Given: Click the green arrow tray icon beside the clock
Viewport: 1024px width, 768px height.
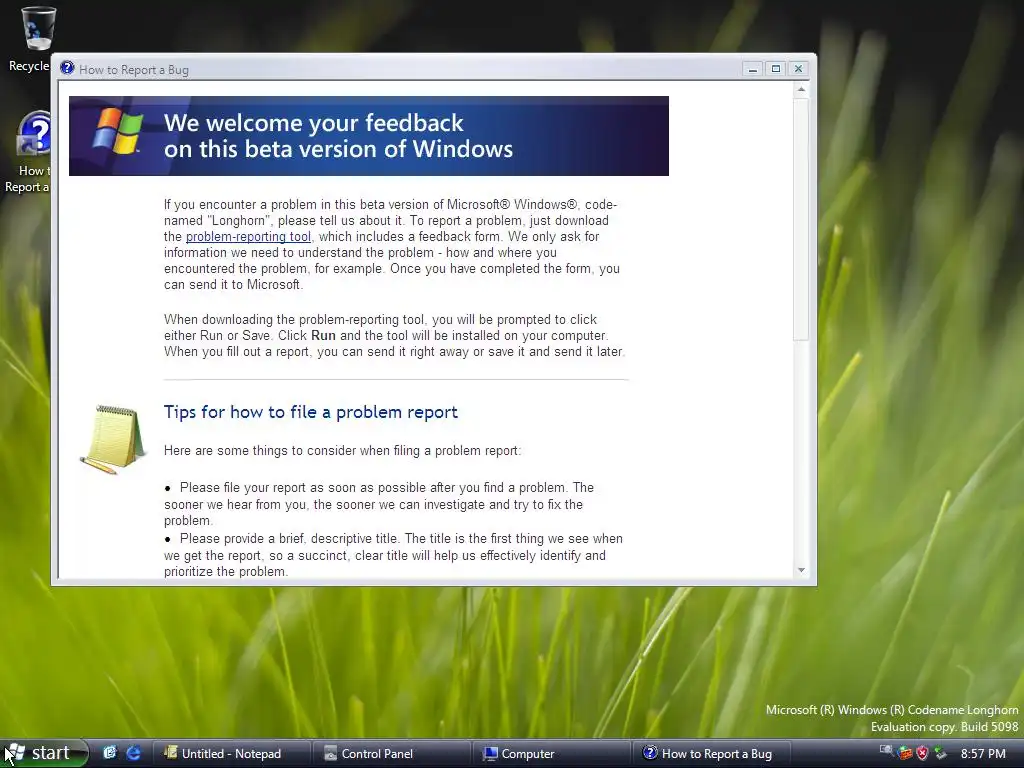Looking at the screenshot, I should point(940,753).
